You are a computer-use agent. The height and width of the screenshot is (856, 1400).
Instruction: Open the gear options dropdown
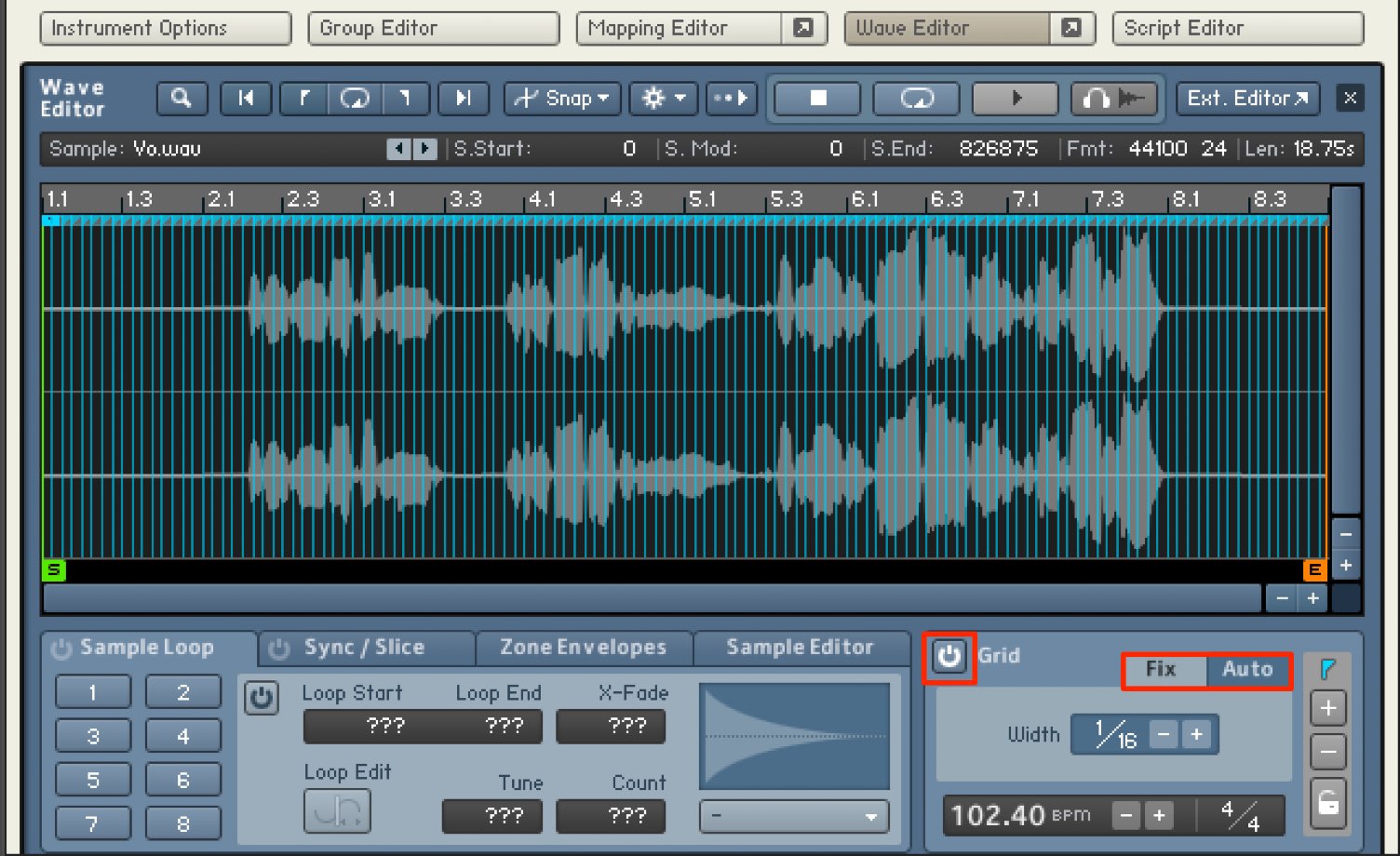point(664,98)
